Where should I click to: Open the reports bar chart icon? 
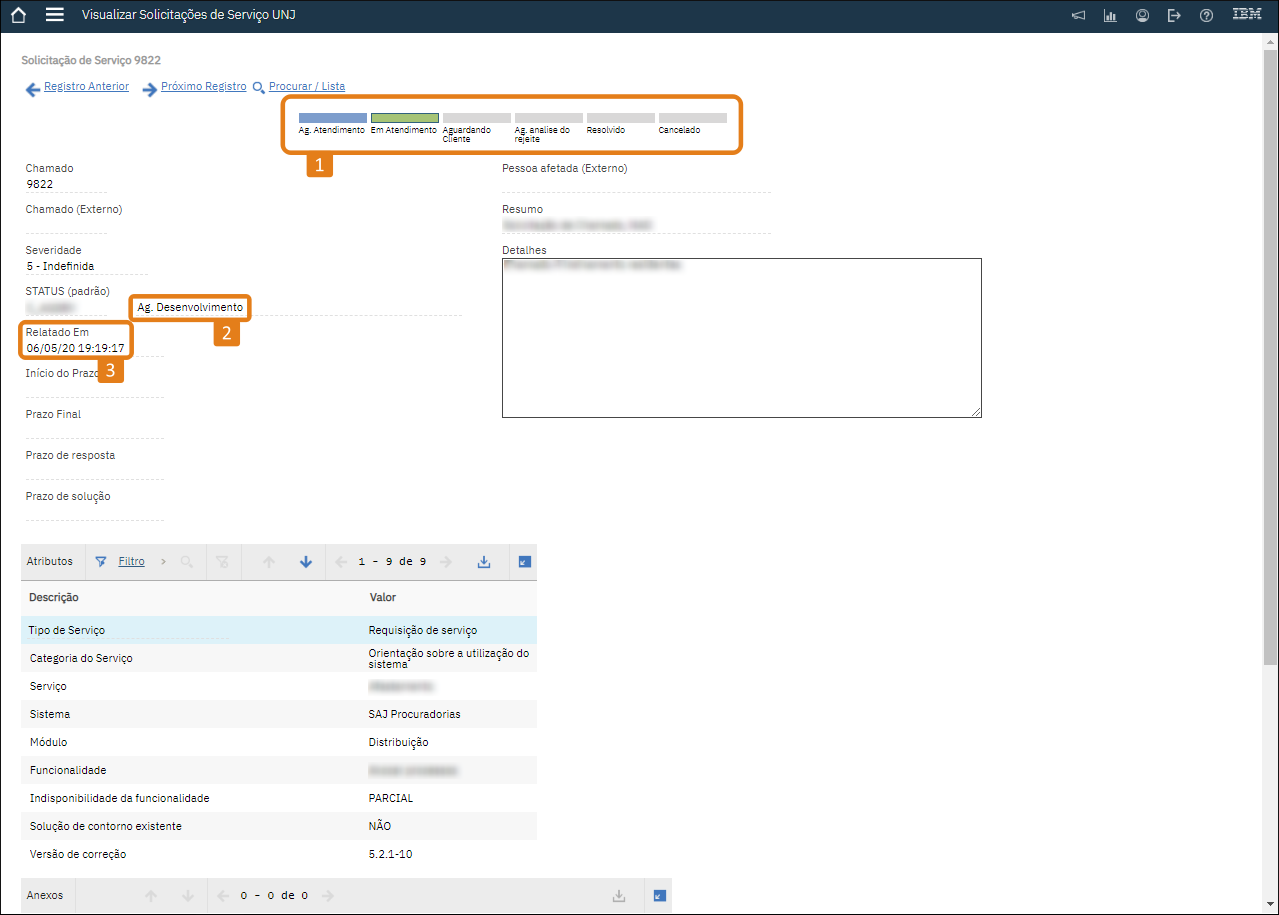1110,16
